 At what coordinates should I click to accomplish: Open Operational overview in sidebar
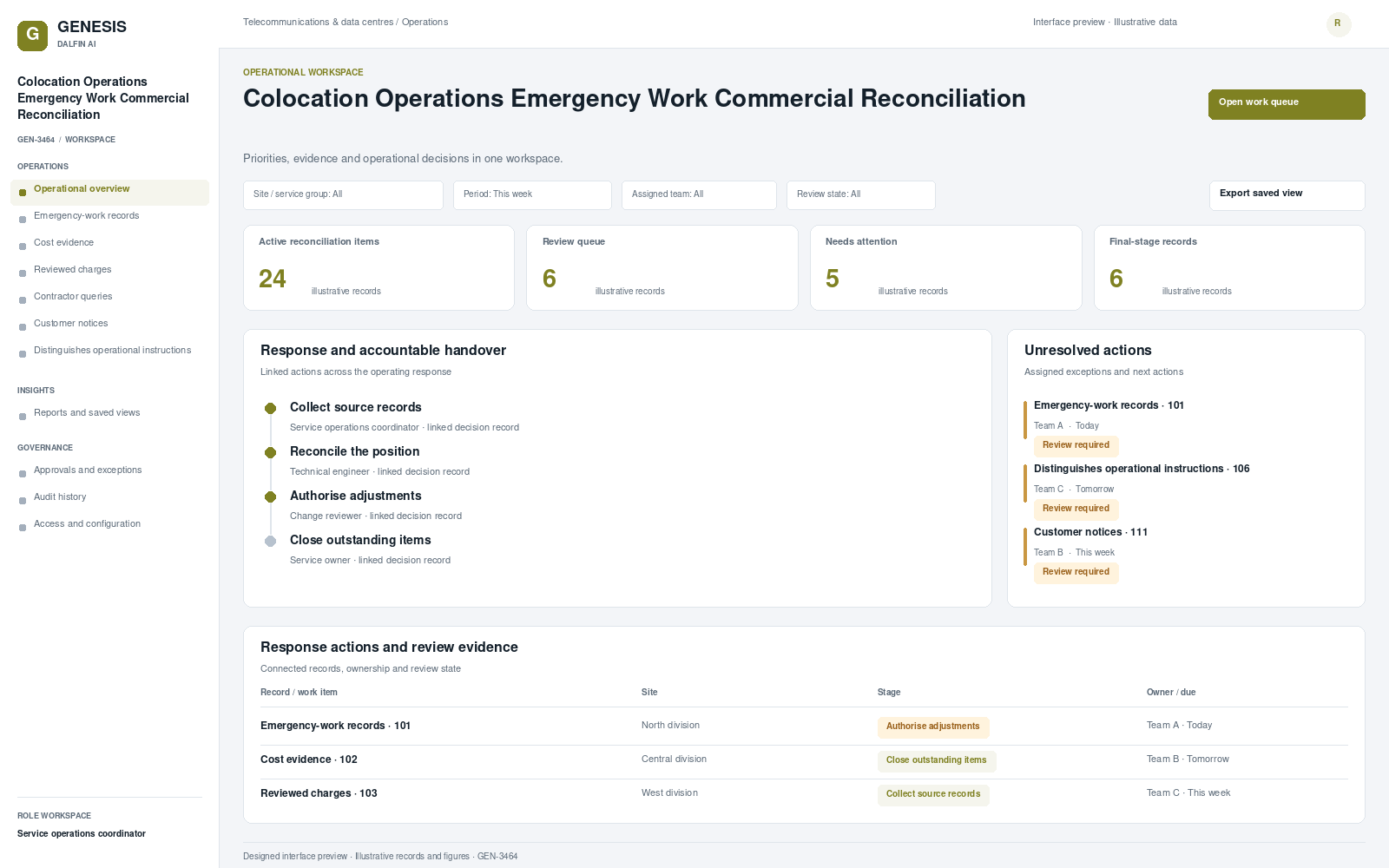[x=109, y=193]
